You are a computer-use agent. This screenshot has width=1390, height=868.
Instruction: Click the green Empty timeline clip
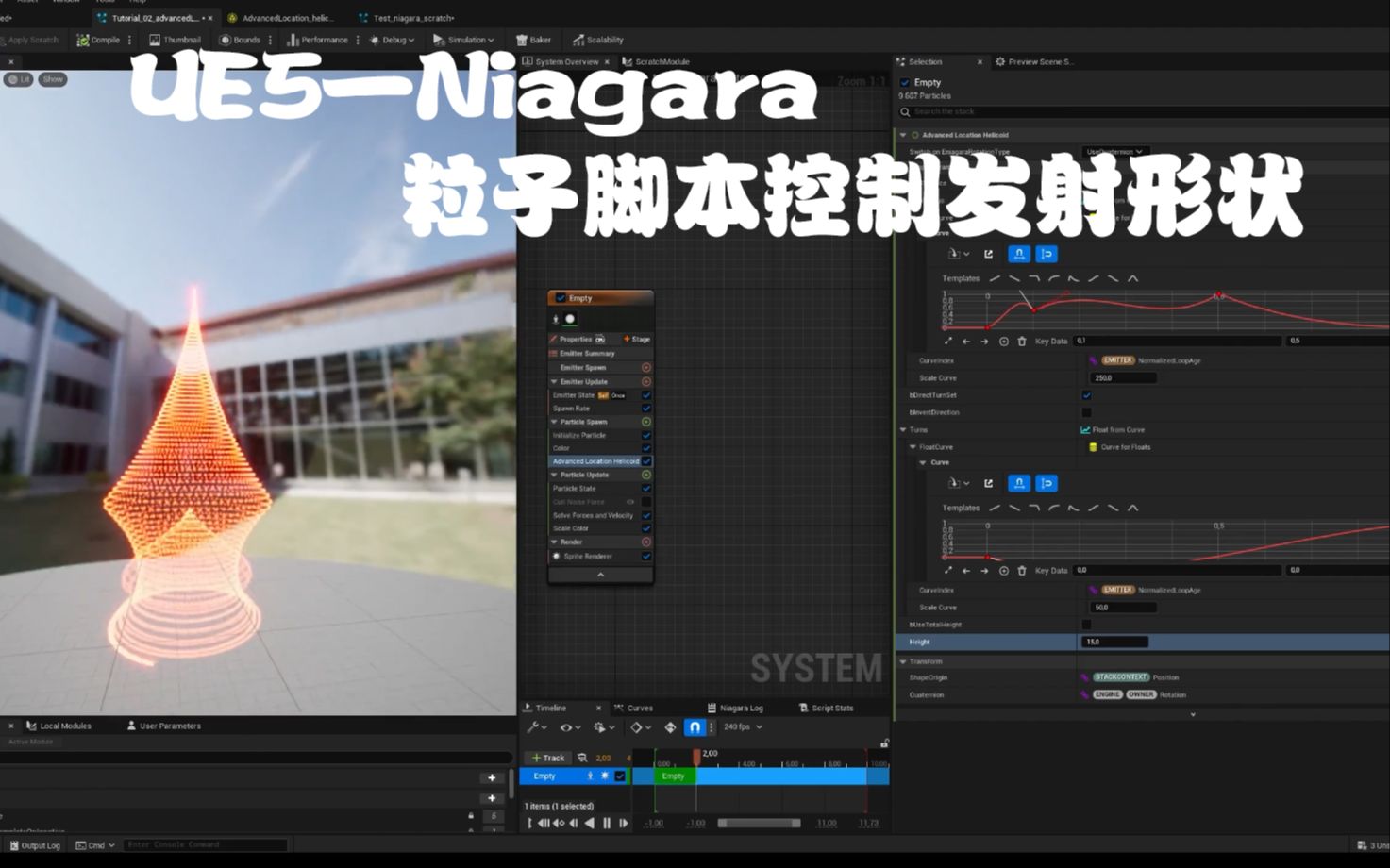[x=675, y=776]
